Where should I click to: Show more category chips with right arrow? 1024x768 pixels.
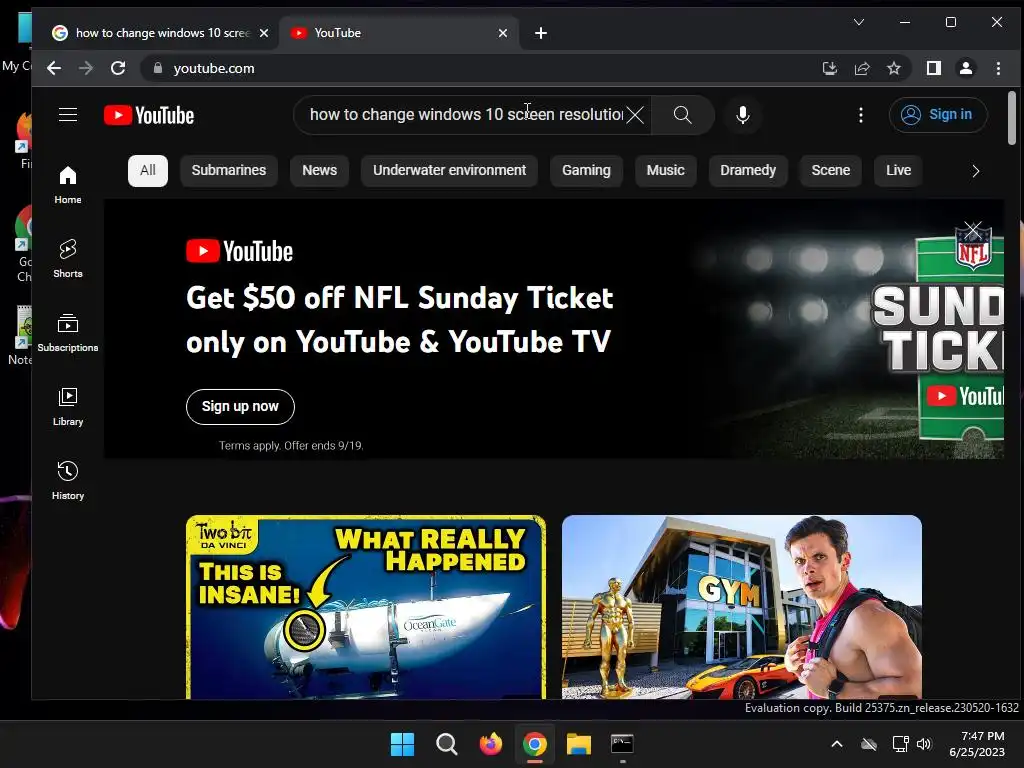pos(976,171)
